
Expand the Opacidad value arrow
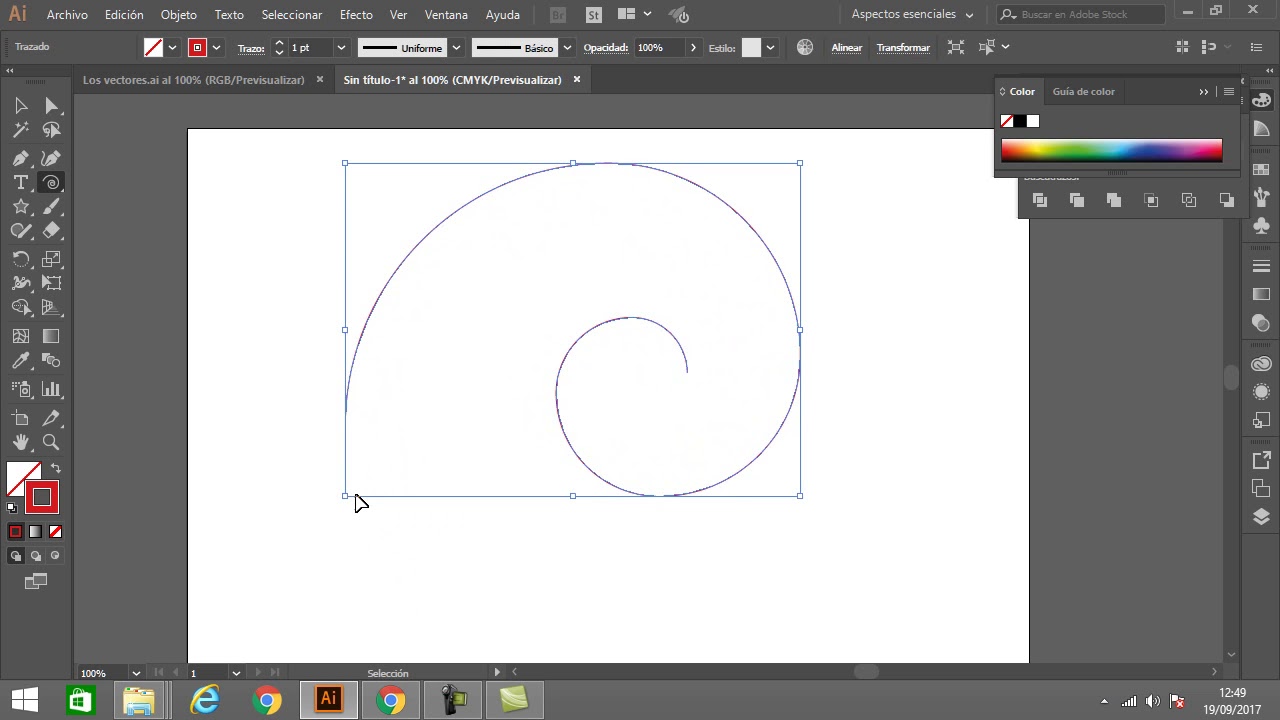click(693, 48)
